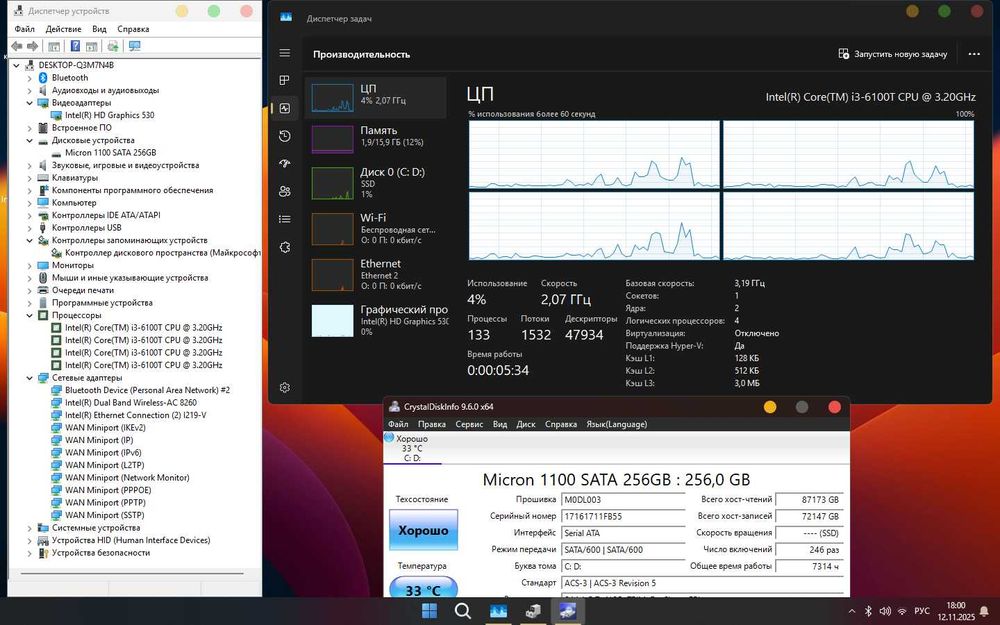This screenshot has height=625, width=1000.
Task: Click Show/hide console tree icon in Device Manager toolbar
Action: 54,46
